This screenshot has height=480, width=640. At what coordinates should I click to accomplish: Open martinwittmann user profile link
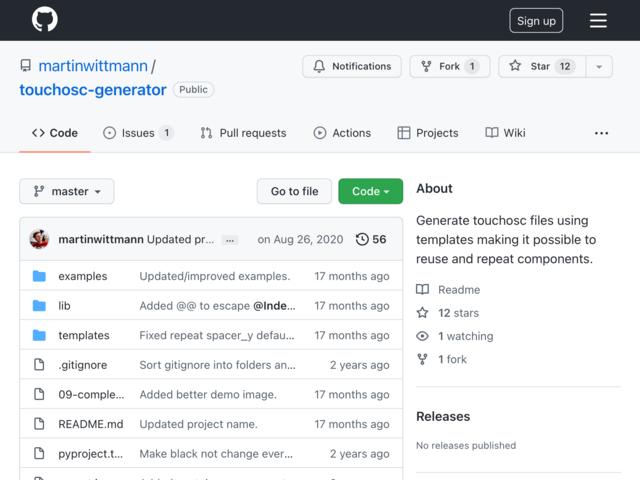[93, 66]
